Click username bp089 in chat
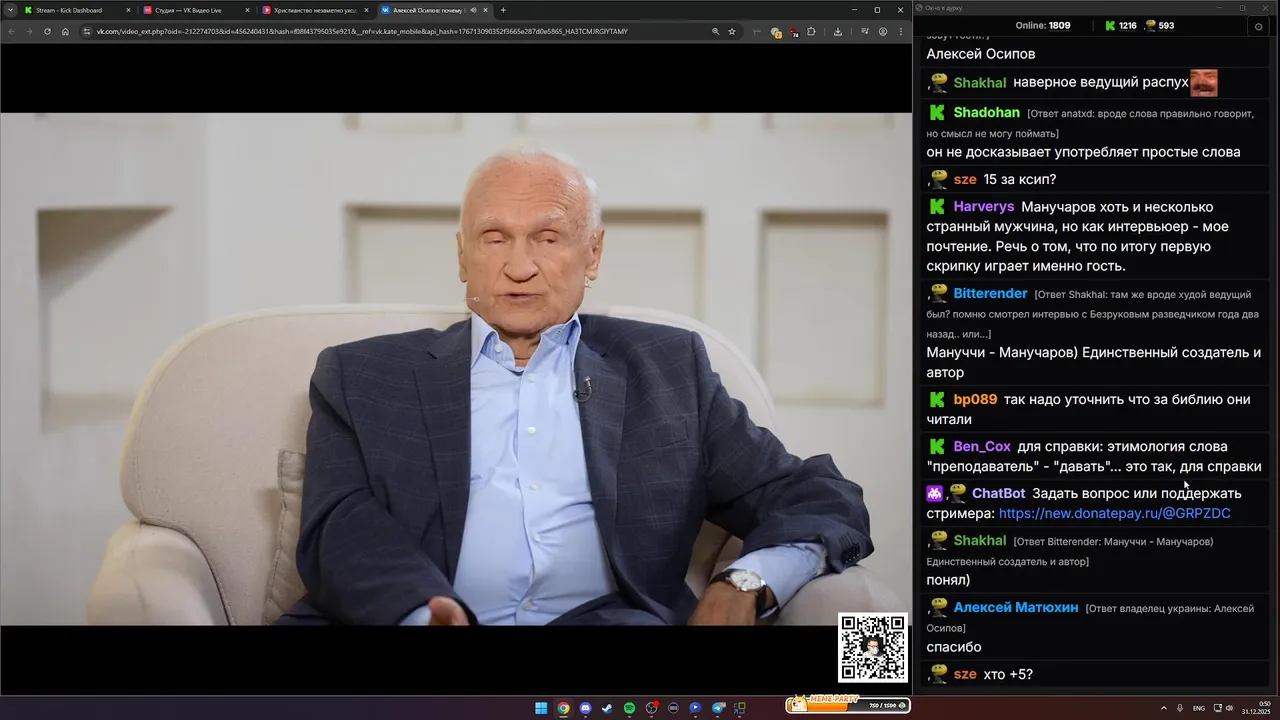The image size is (1280, 720). (x=975, y=399)
